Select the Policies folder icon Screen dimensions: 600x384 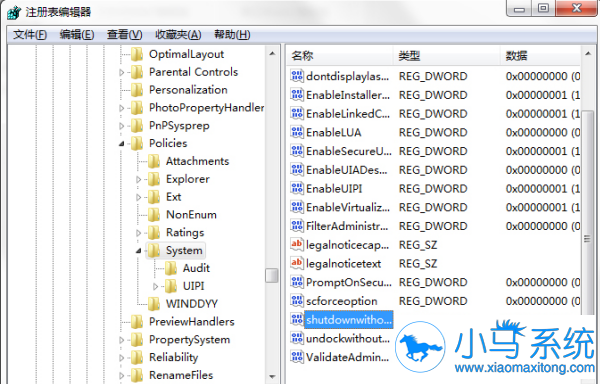coord(137,143)
